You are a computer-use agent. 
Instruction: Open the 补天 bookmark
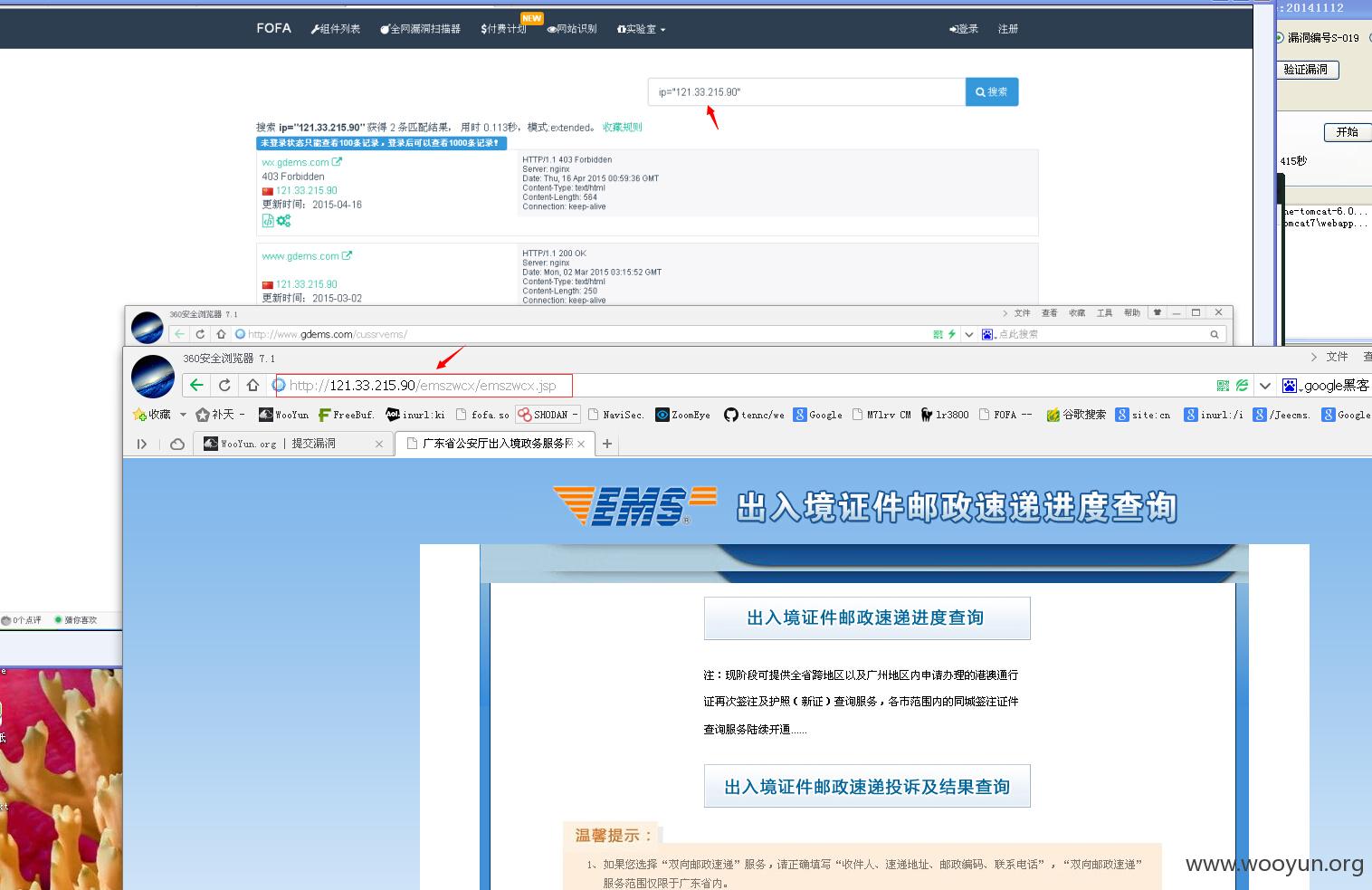click(219, 415)
